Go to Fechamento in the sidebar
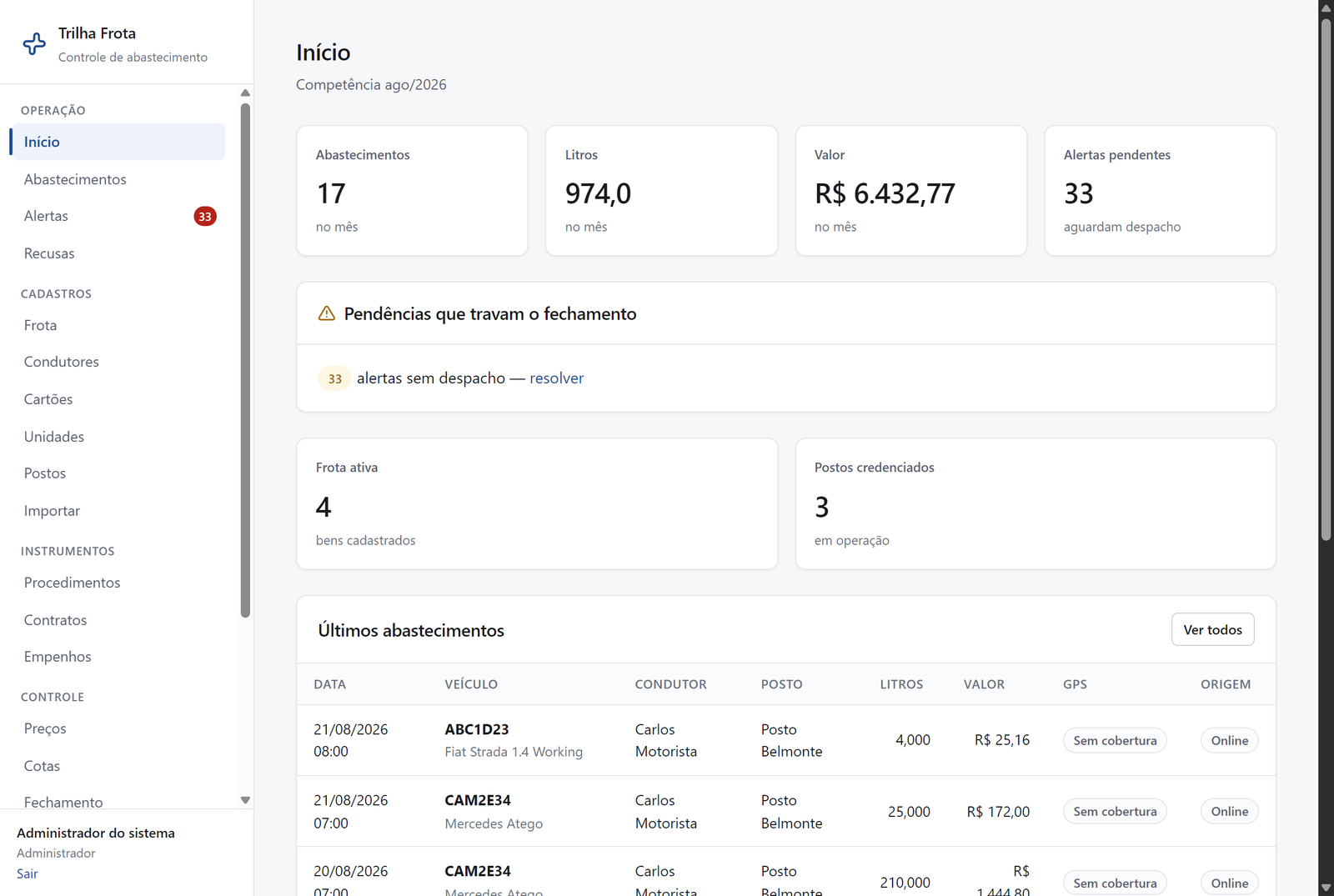 click(x=118, y=802)
